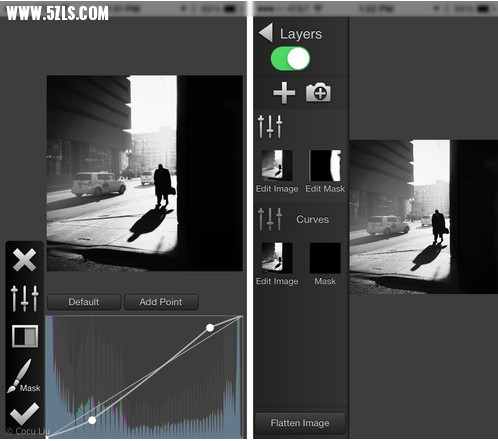This screenshot has width=498, height=441.
Task: Tap the split before/after compare icon
Action: [25, 336]
